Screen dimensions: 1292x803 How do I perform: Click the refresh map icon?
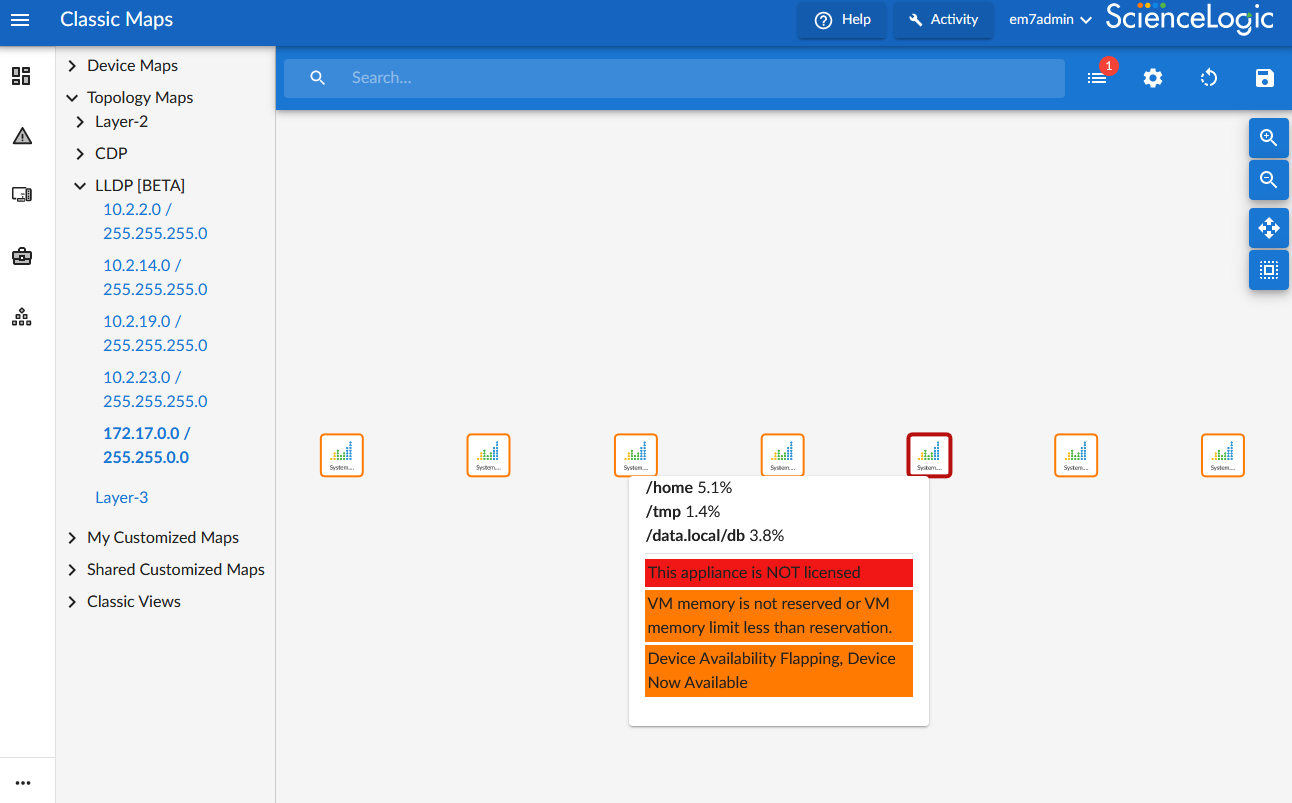tap(1209, 78)
